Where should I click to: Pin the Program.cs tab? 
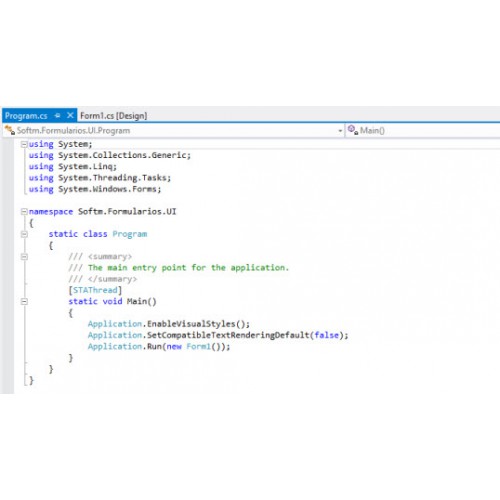[x=57, y=116]
